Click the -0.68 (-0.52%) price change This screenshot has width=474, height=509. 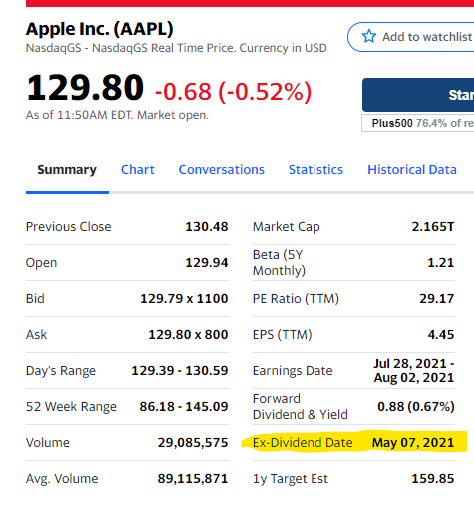233,92
